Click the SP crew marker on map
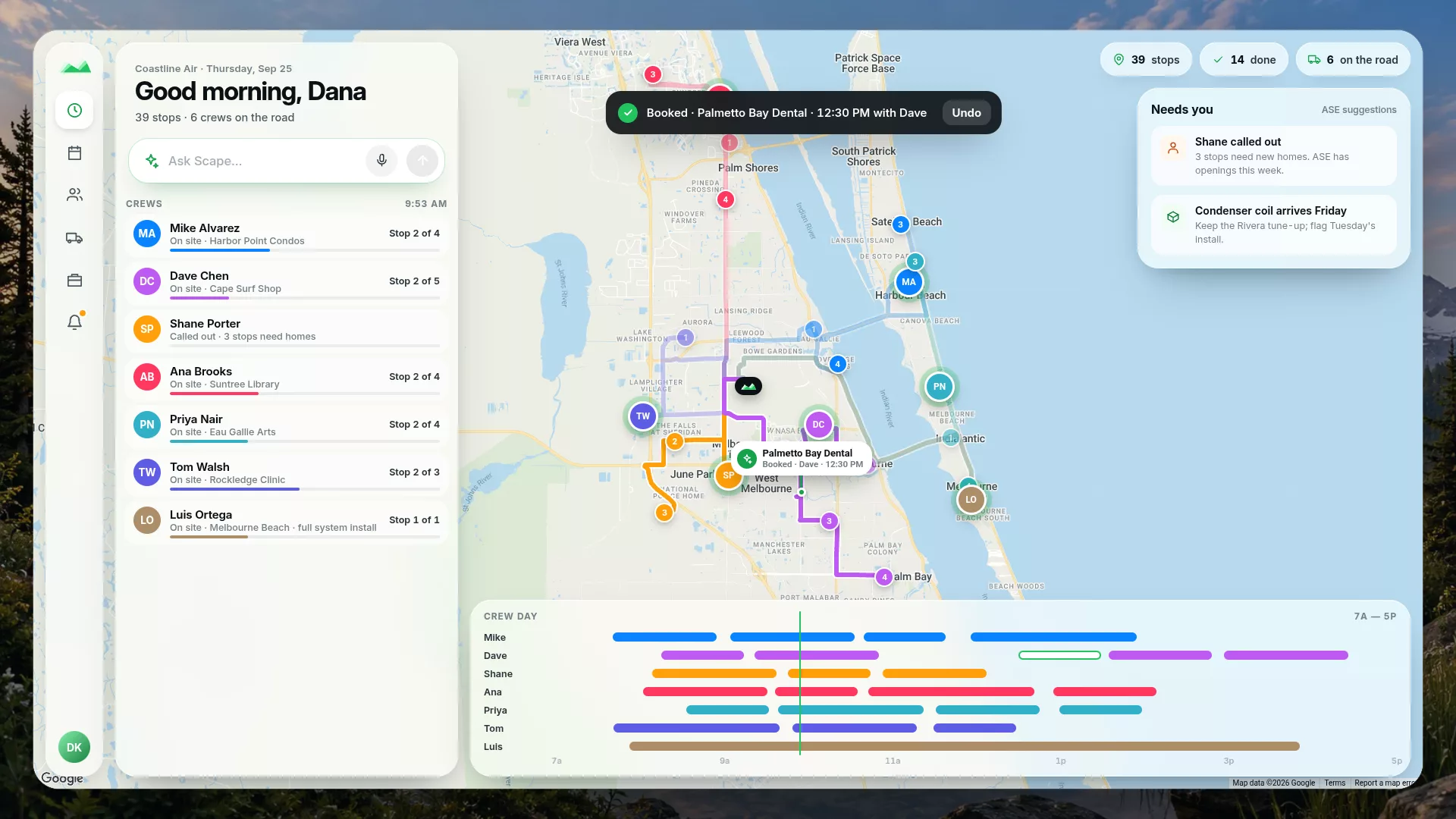This screenshot has width=1456, height=819. click(728, 475)
